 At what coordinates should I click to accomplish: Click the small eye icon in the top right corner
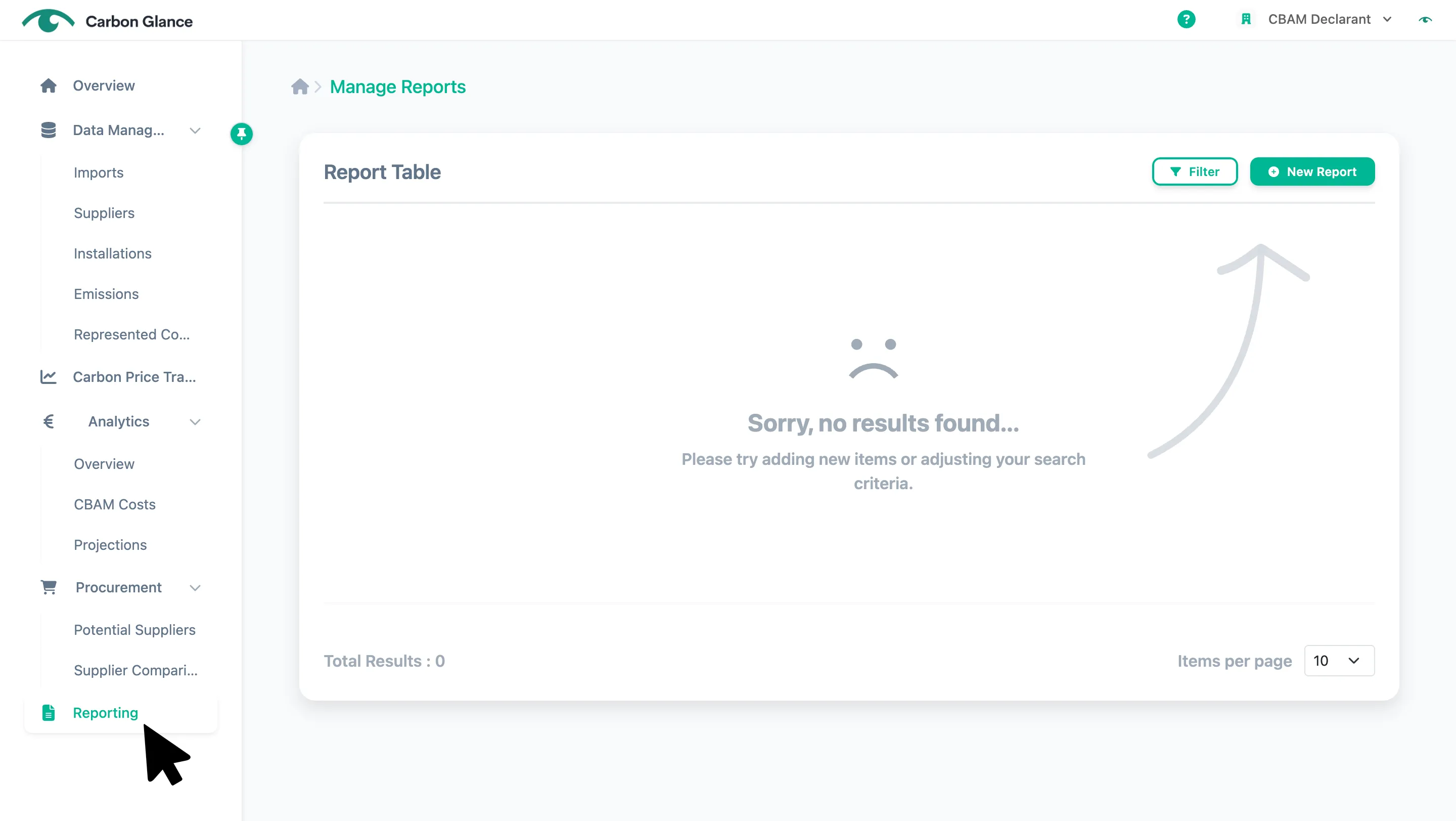[x=1425, y=20]
